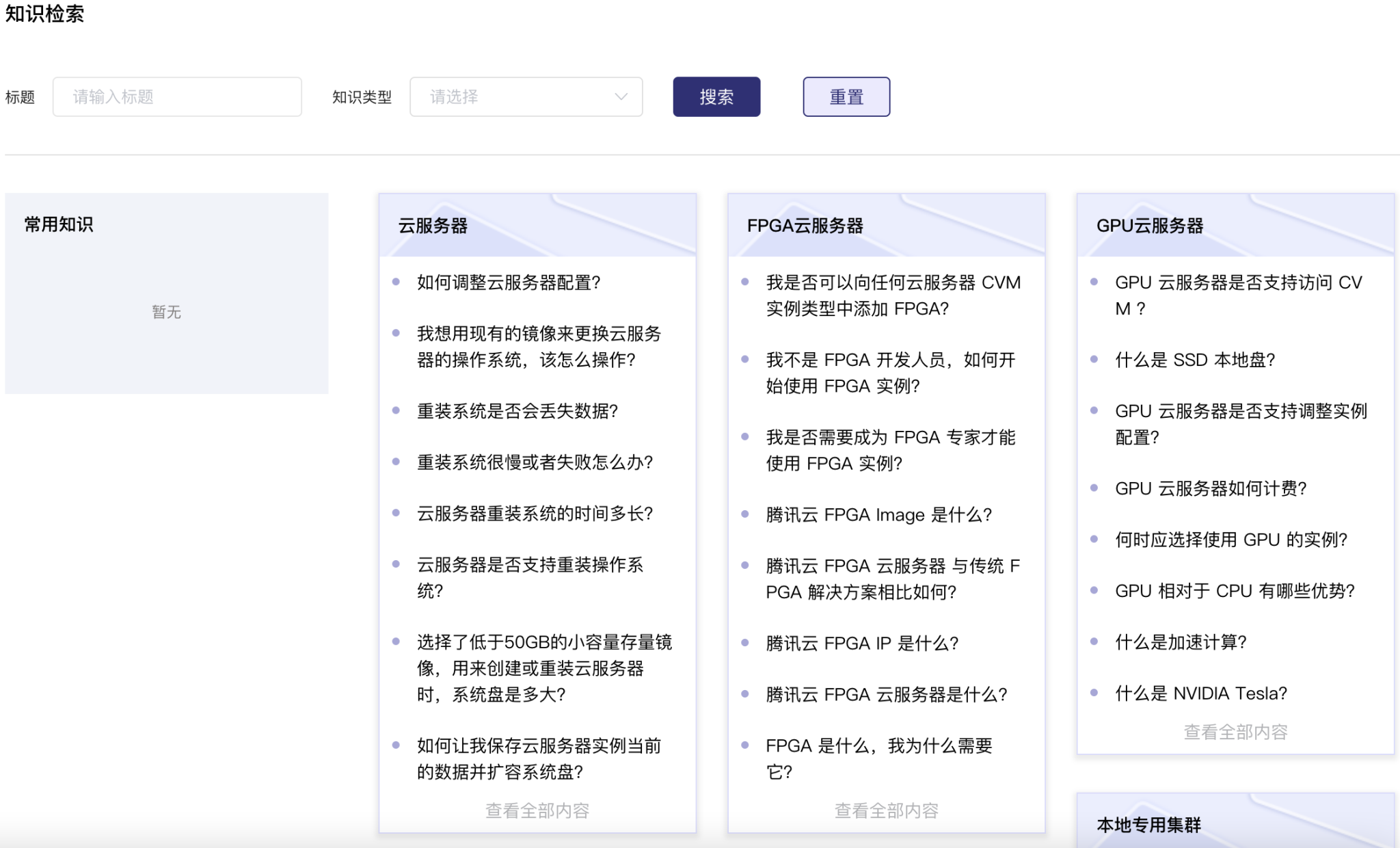Viewport: 1400px width, 848px height.
Task: Open 重装系统是否会丢失数据? question
Action: [517, 411]
